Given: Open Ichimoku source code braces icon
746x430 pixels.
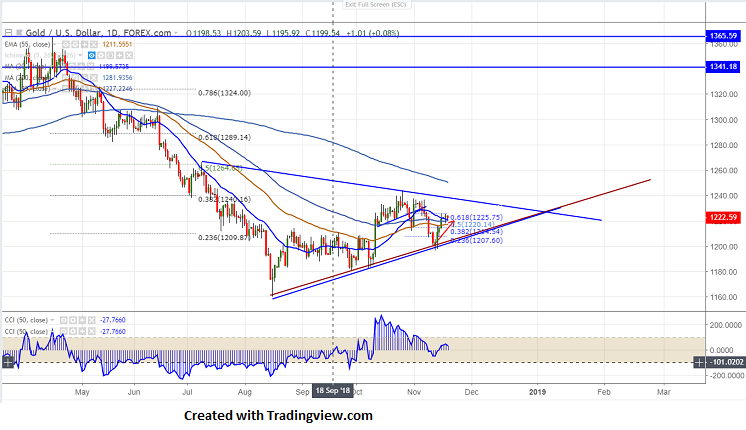Looking at the screenshot, I should [x=110, y=56].
